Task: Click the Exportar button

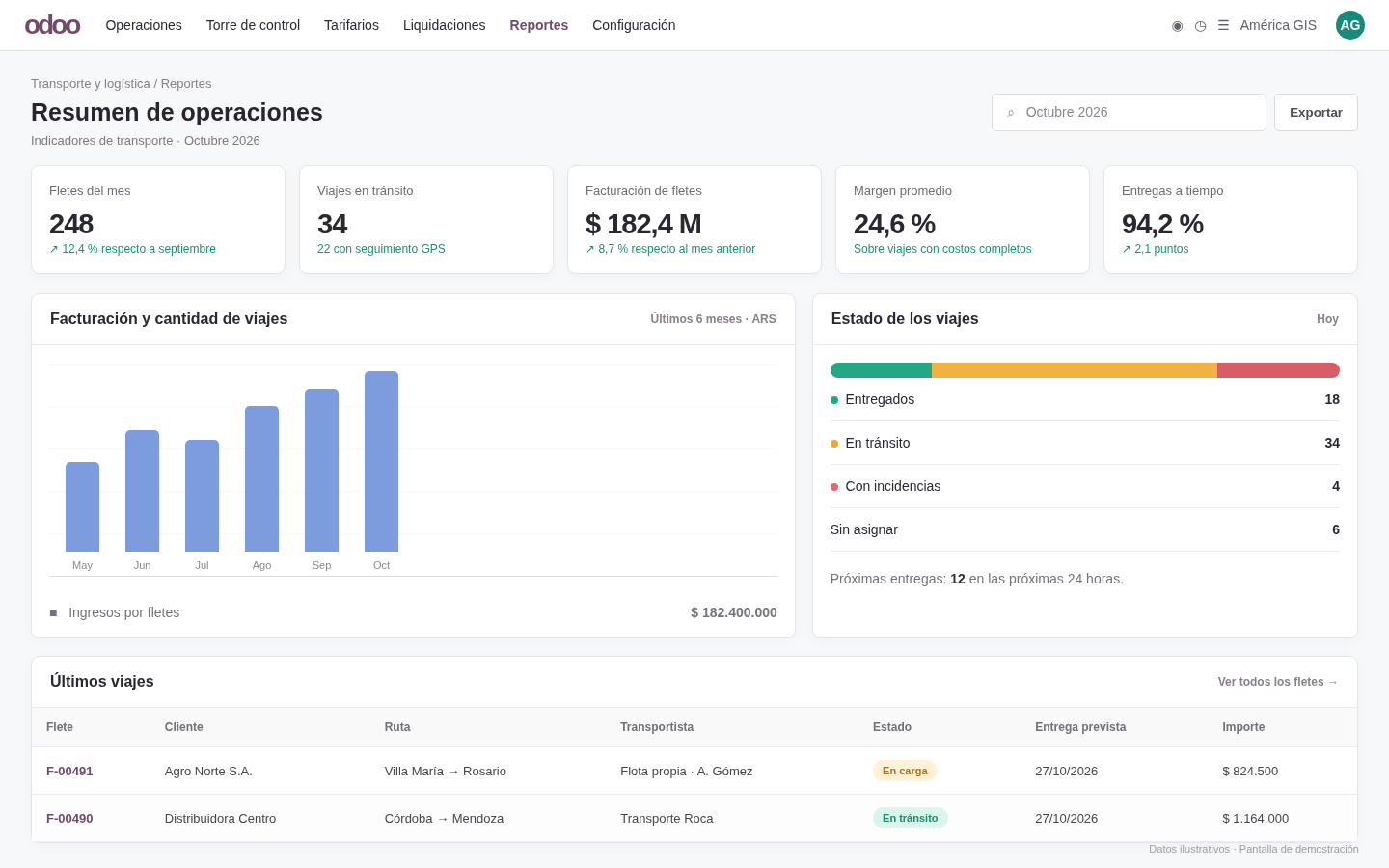Action: pyautogui.click(x=1316, y=112)
